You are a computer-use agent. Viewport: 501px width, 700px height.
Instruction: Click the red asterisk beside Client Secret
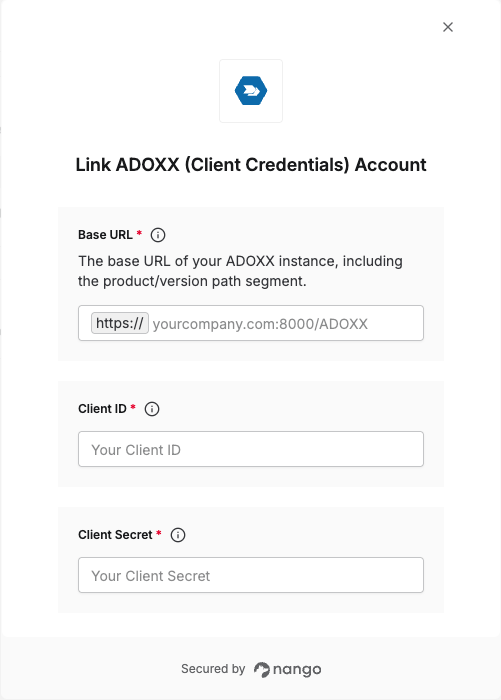coord(159,533)
